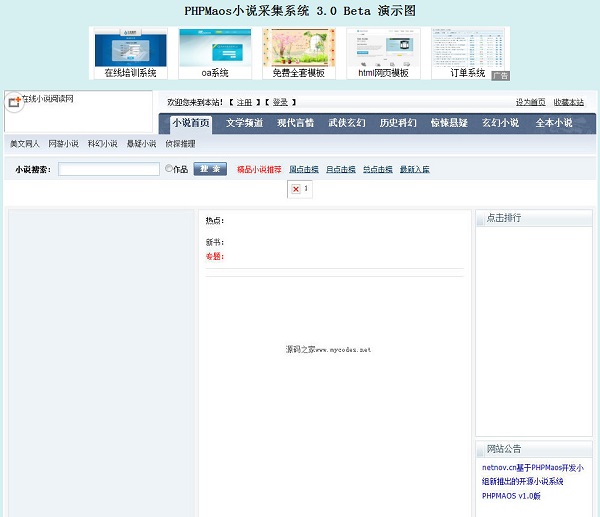This screenshot has width=600, height=517.
Task: Select the 作品 radio button
Action: (x=169, y=169)
